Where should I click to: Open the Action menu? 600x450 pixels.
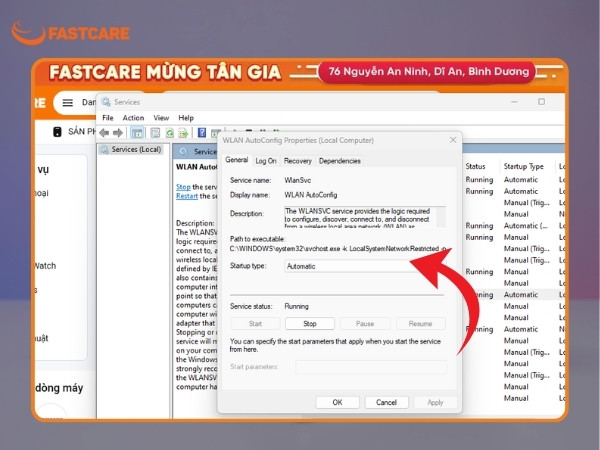click(133, 118)
